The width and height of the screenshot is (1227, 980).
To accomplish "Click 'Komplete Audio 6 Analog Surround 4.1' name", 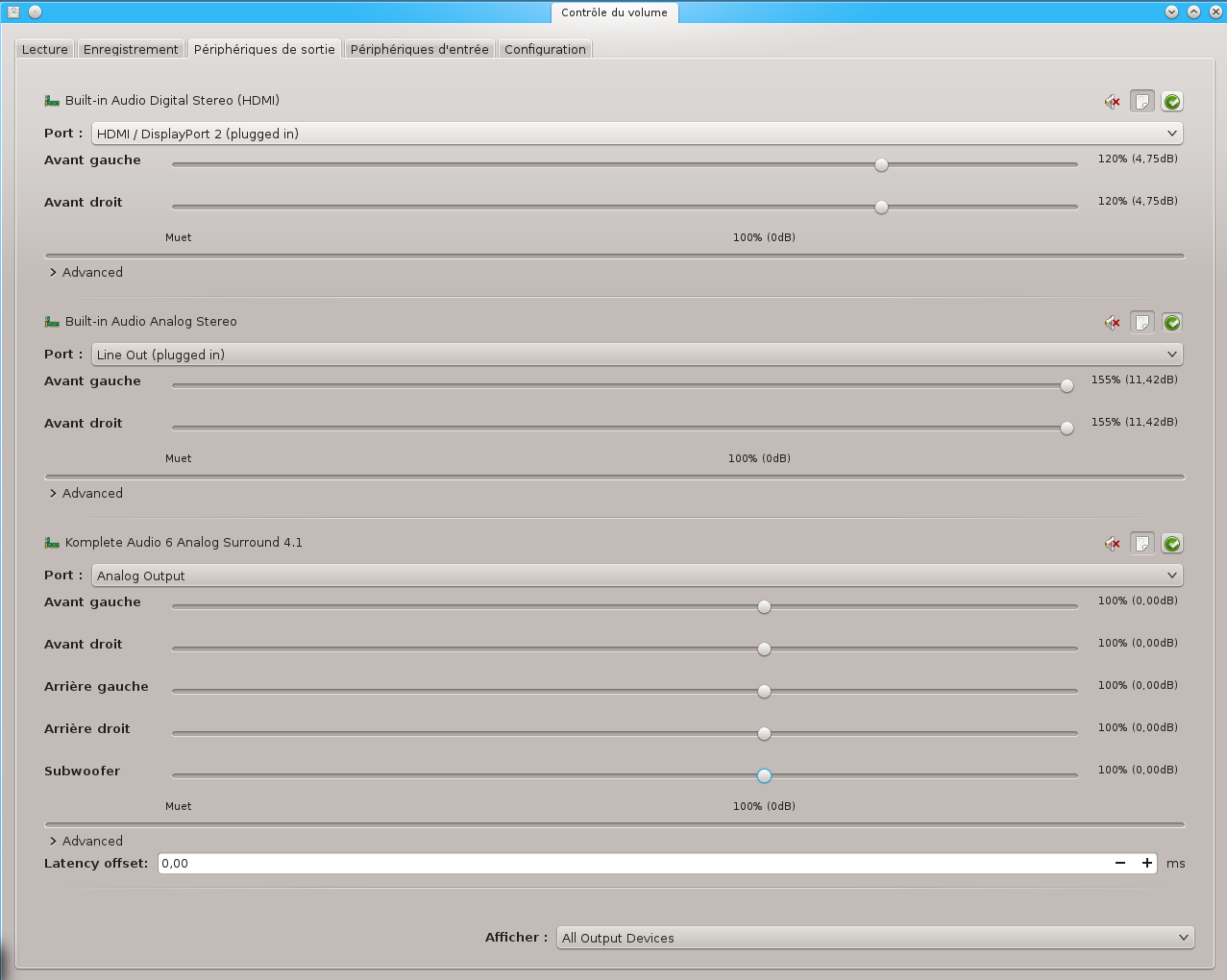I will [x=184, y=542].
